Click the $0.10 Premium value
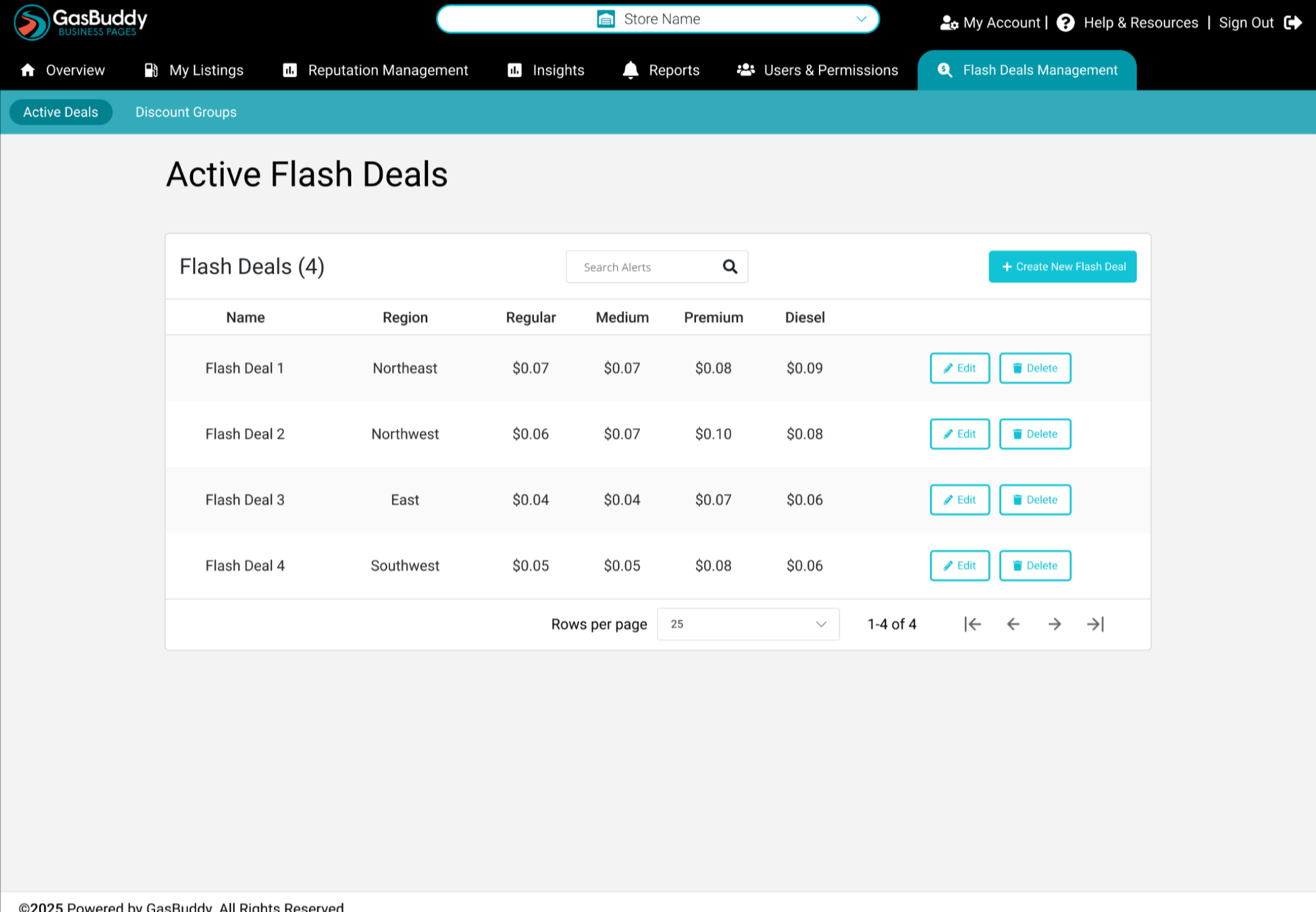This screenshot has height=912, width=1316. click(713, 434)
